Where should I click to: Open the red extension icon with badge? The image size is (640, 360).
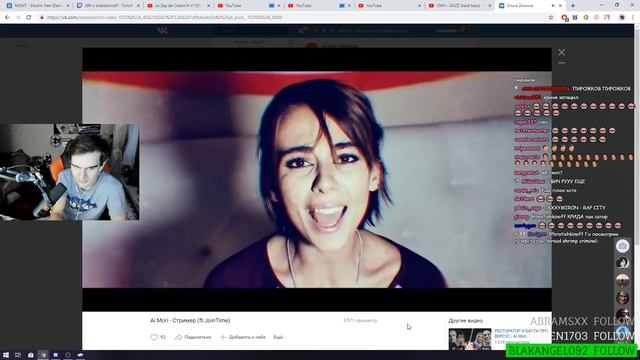[x=565, y=18]
